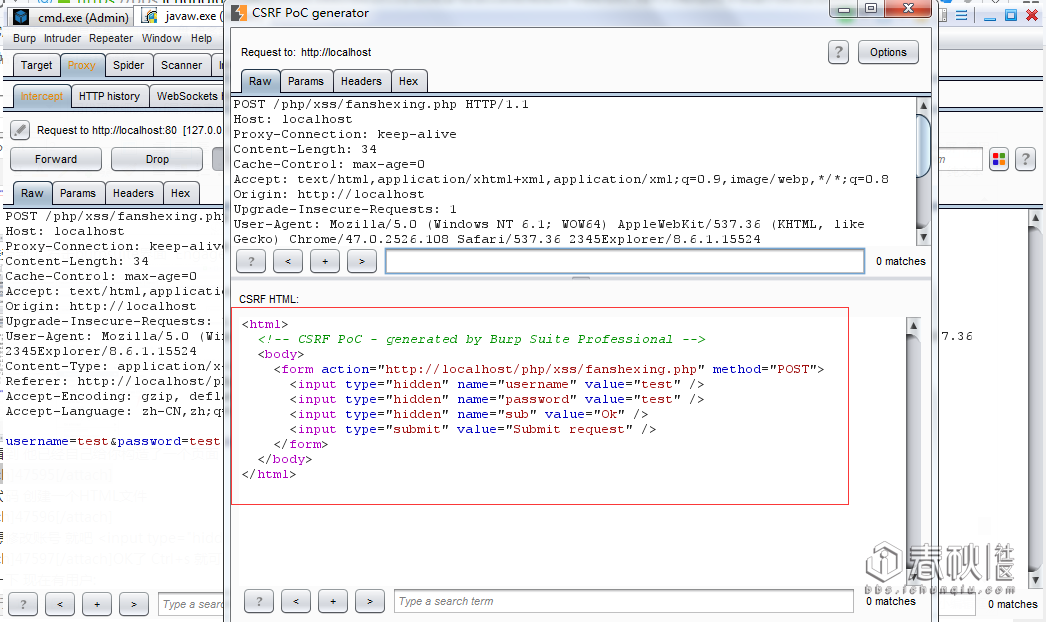Screen dimensions: 1046x622
Task: Select the Proxy tab in Burp
Action: [81, 65]
